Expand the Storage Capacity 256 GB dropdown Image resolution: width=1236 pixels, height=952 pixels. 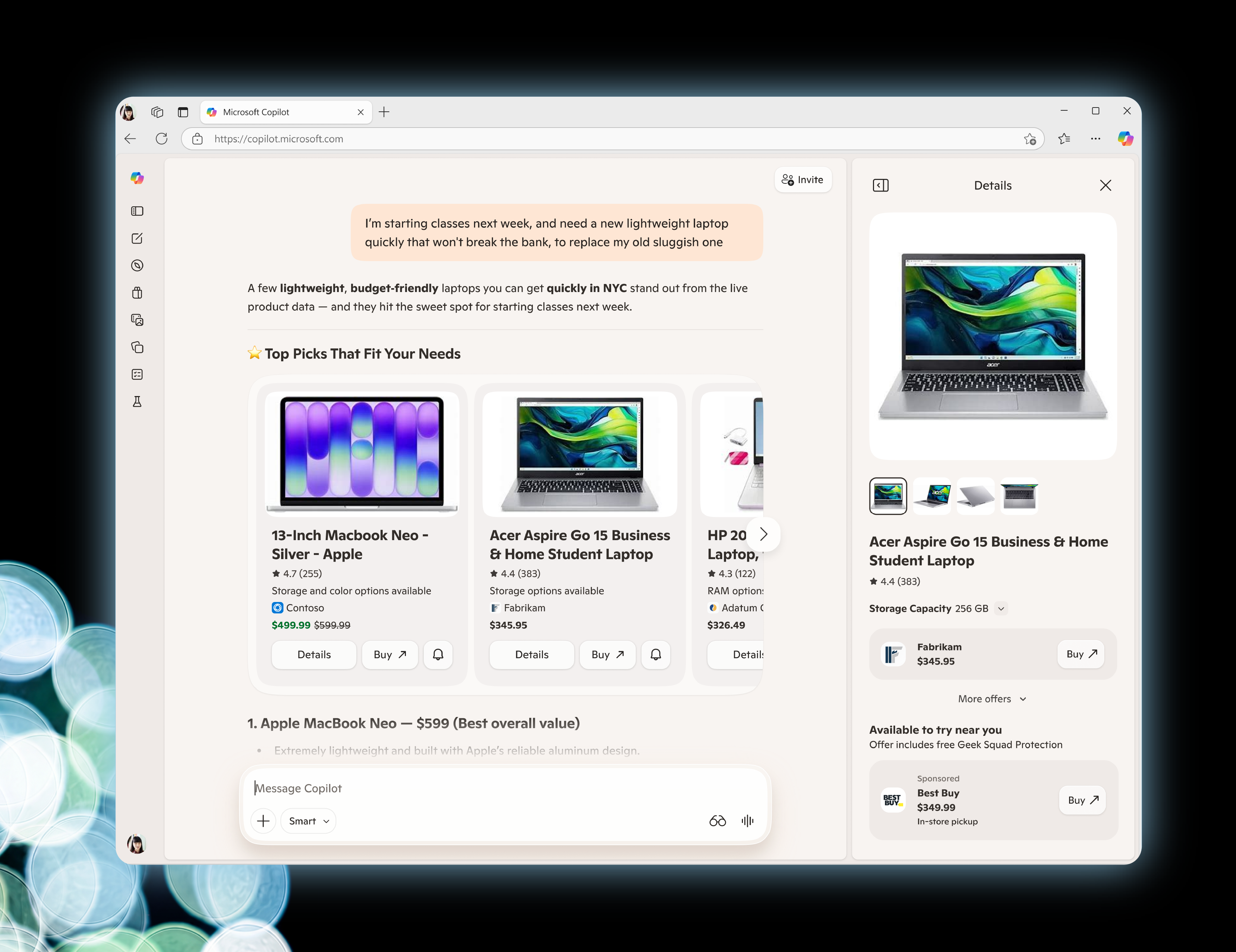pos(1001,608)
